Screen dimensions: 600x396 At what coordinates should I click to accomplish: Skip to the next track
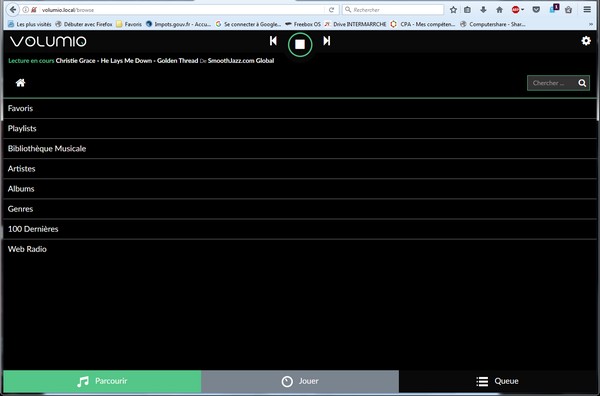(326, 41)
